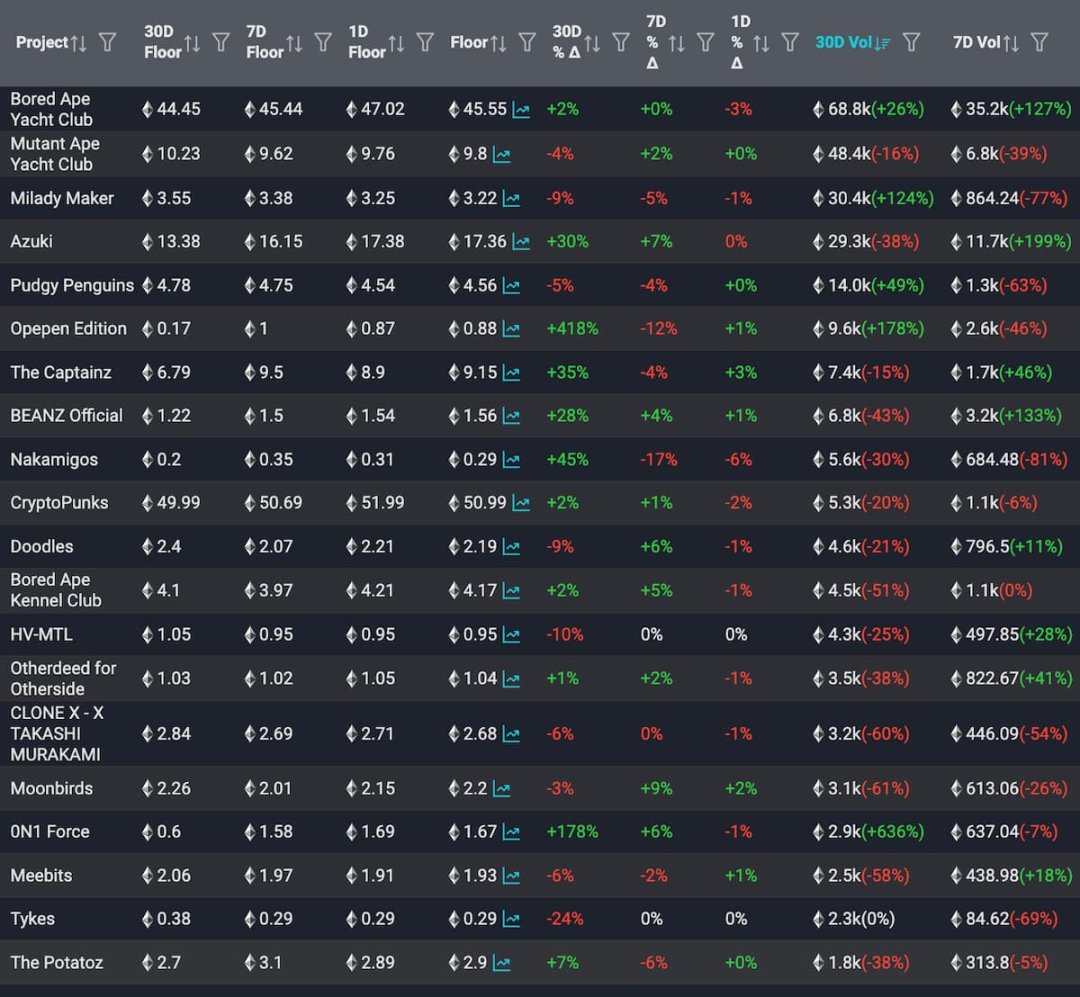Open the Bored Ape Yacht Club floor chart icon
The width and height of the screenshot is (1080, 997).
pyautogui.click(x=521, y=110)
